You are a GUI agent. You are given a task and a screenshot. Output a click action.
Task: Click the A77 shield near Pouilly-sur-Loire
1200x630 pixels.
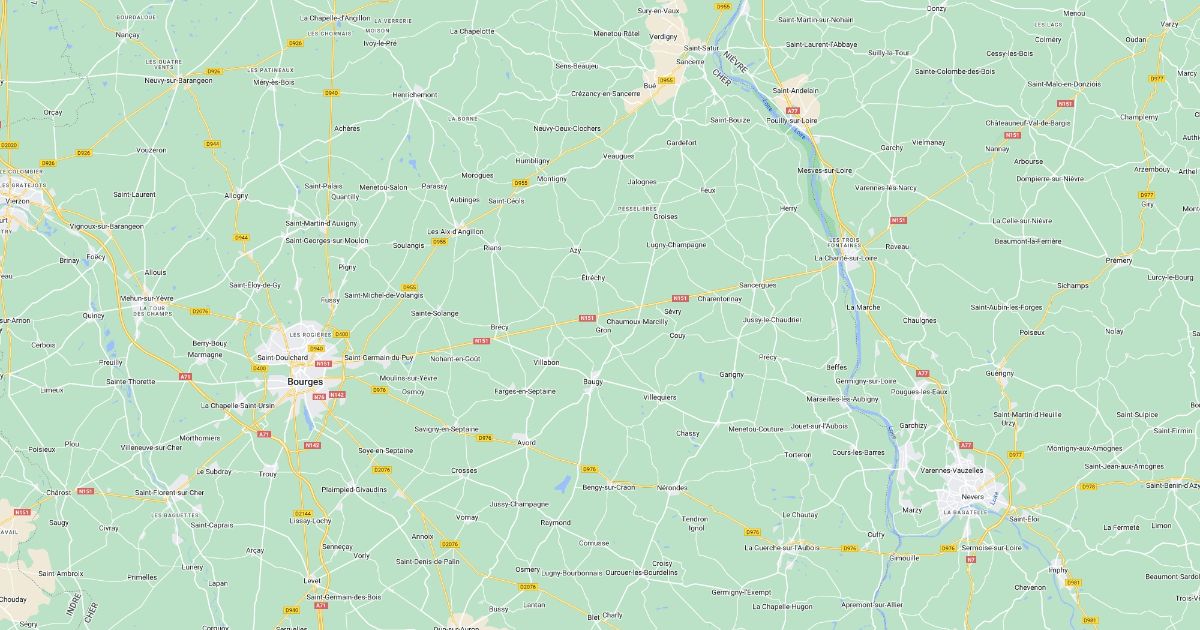pyautogui.click(x=793, y=111)
